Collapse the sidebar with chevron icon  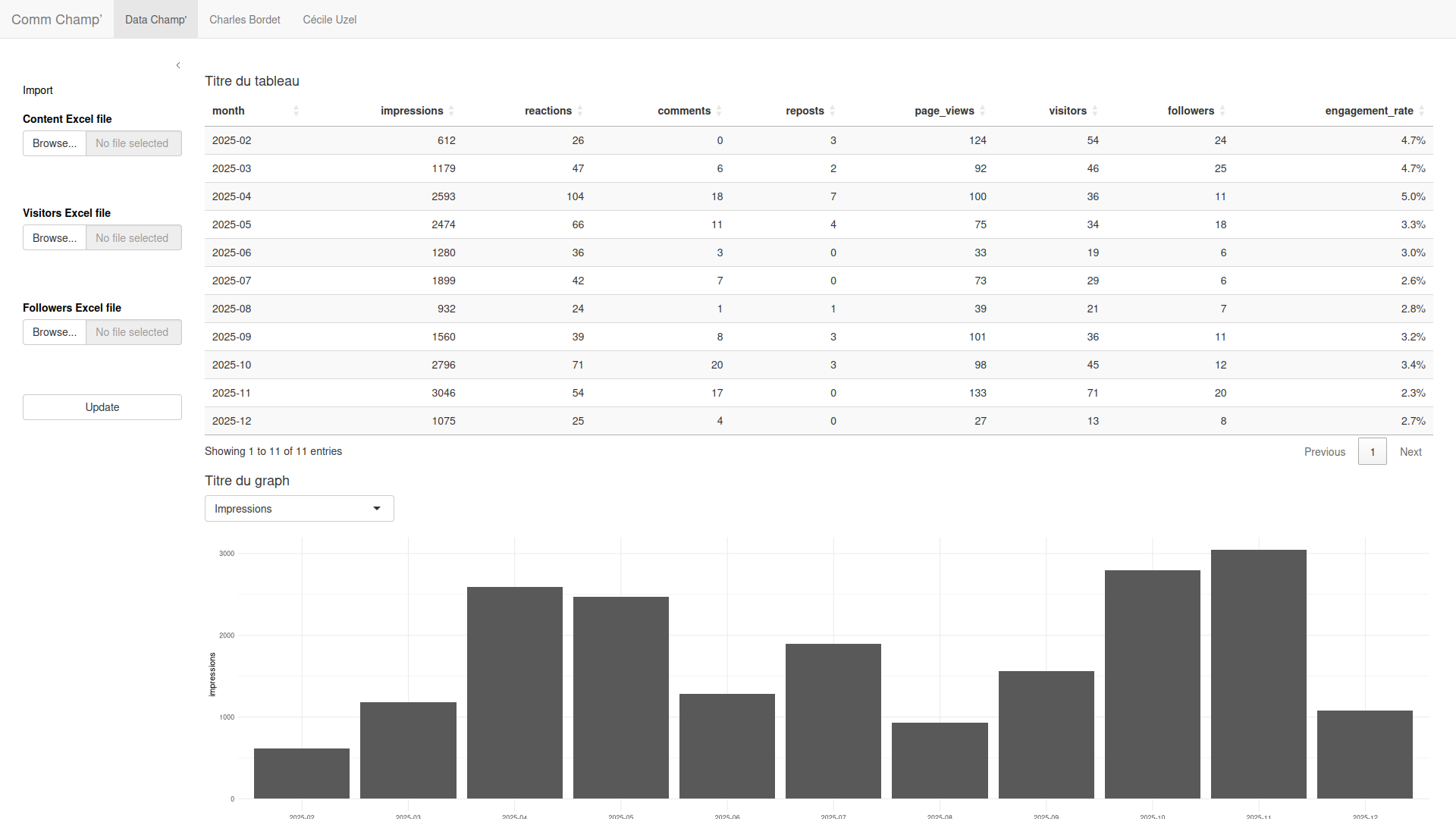[178, 65]
